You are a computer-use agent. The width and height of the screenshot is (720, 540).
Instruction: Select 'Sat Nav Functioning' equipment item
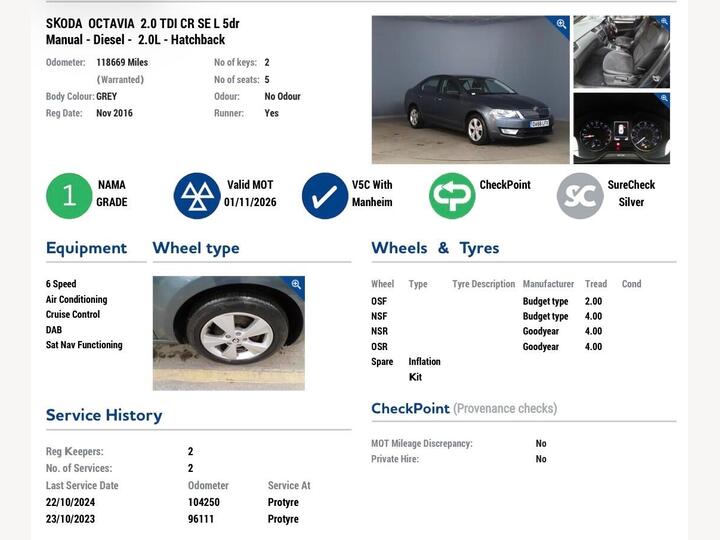[84, 345]
